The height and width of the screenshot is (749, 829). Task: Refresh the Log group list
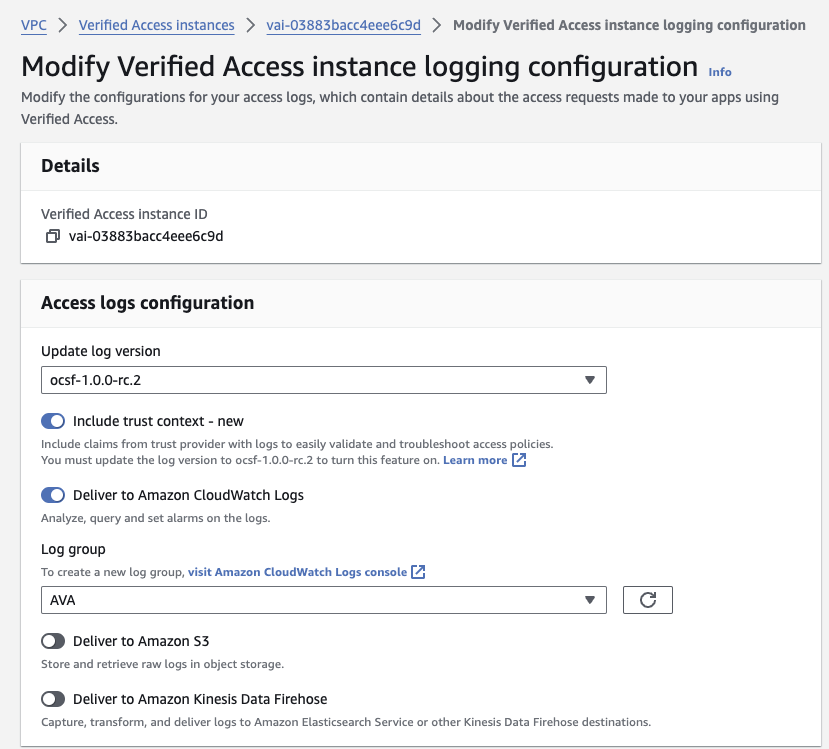click(x=647, y=600)
